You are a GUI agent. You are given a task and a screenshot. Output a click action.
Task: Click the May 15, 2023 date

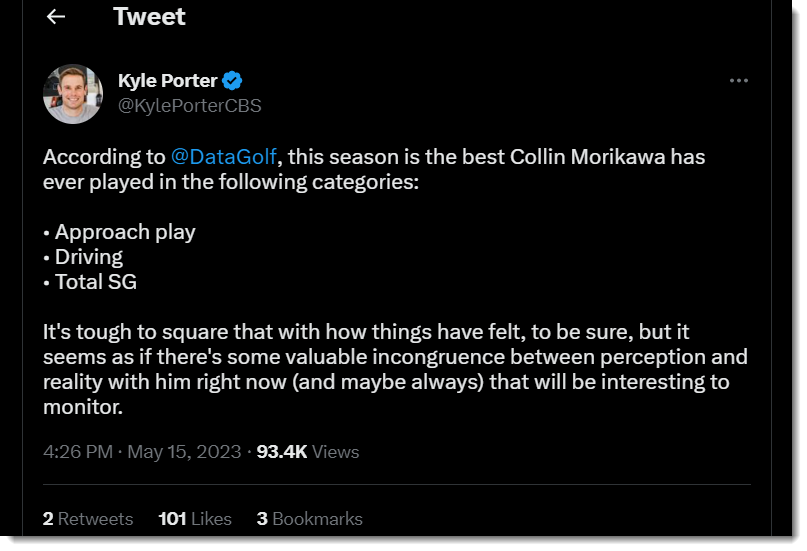click(x=186, y=452)
